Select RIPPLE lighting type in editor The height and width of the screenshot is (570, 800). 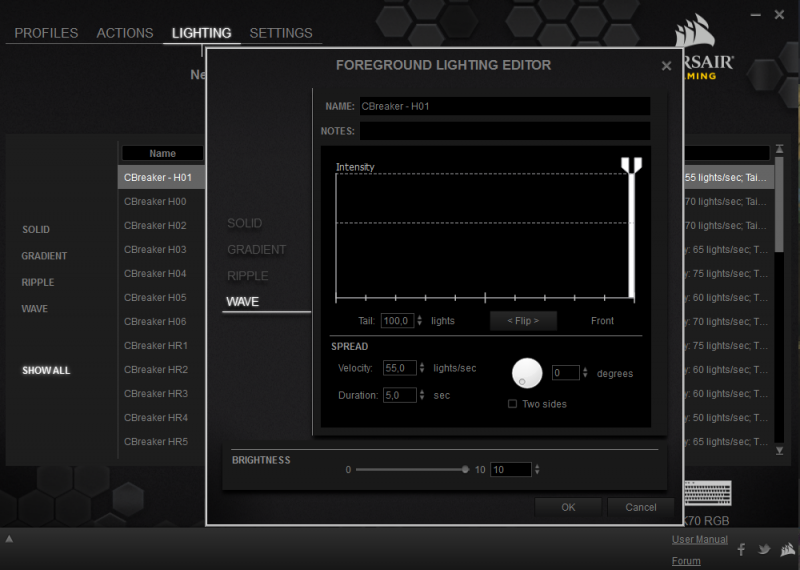tap(247, 276)
